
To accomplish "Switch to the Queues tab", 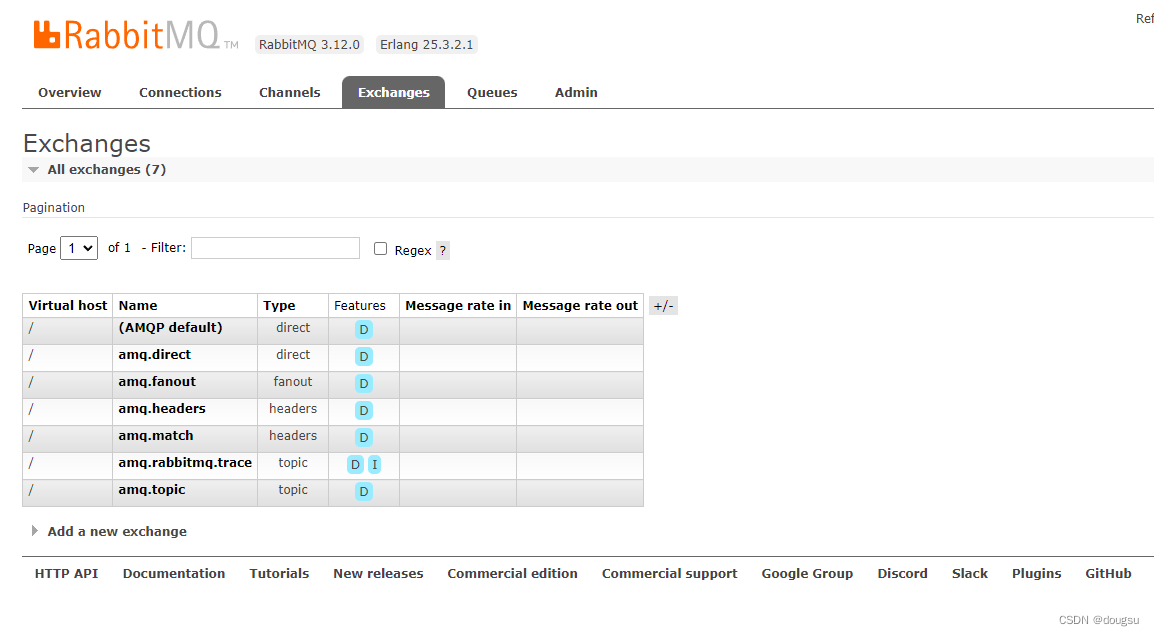I will tap(492, 93).
